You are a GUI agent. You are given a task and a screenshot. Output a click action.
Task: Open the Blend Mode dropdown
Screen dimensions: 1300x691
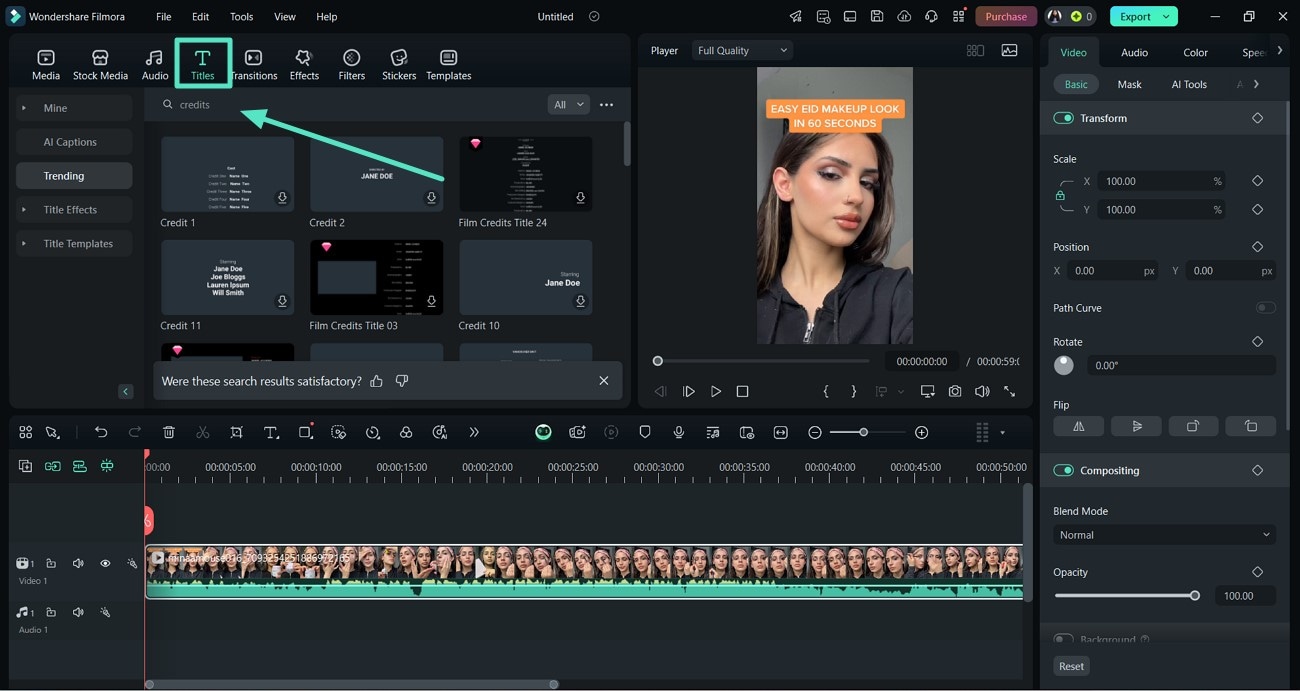tap(1164, 535)
